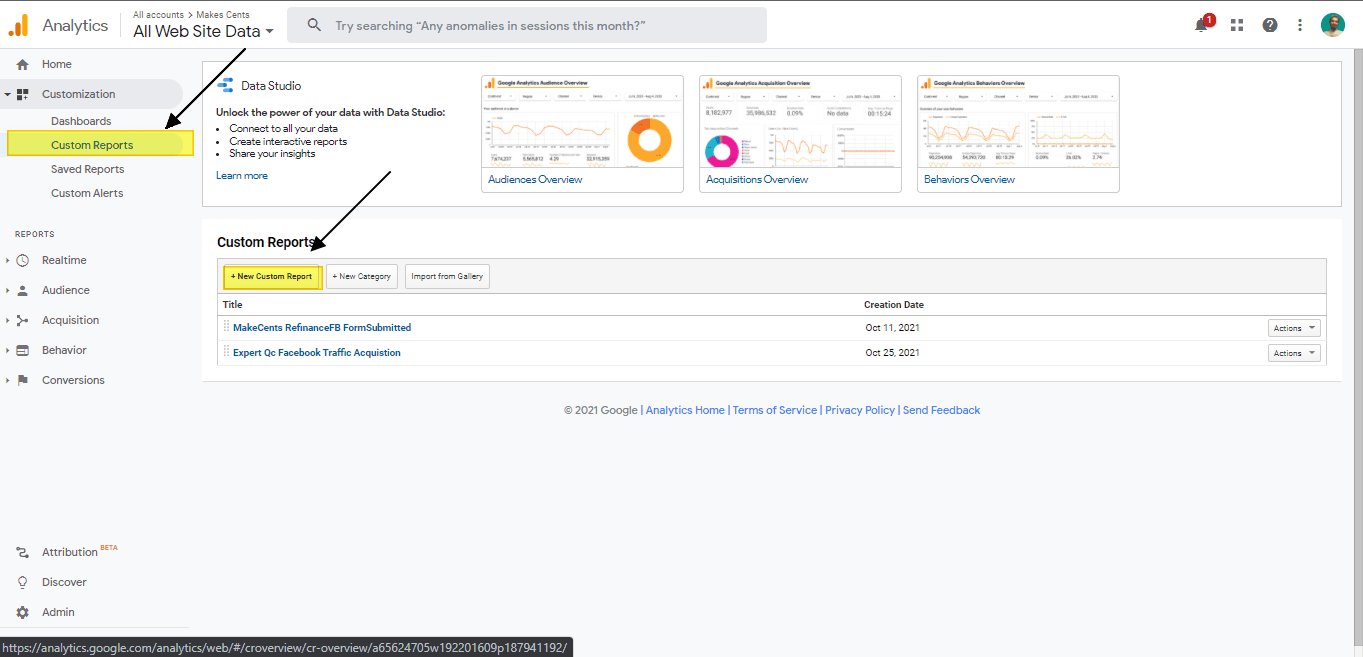Open the Acquisitions Overview link

click(757, 180)
